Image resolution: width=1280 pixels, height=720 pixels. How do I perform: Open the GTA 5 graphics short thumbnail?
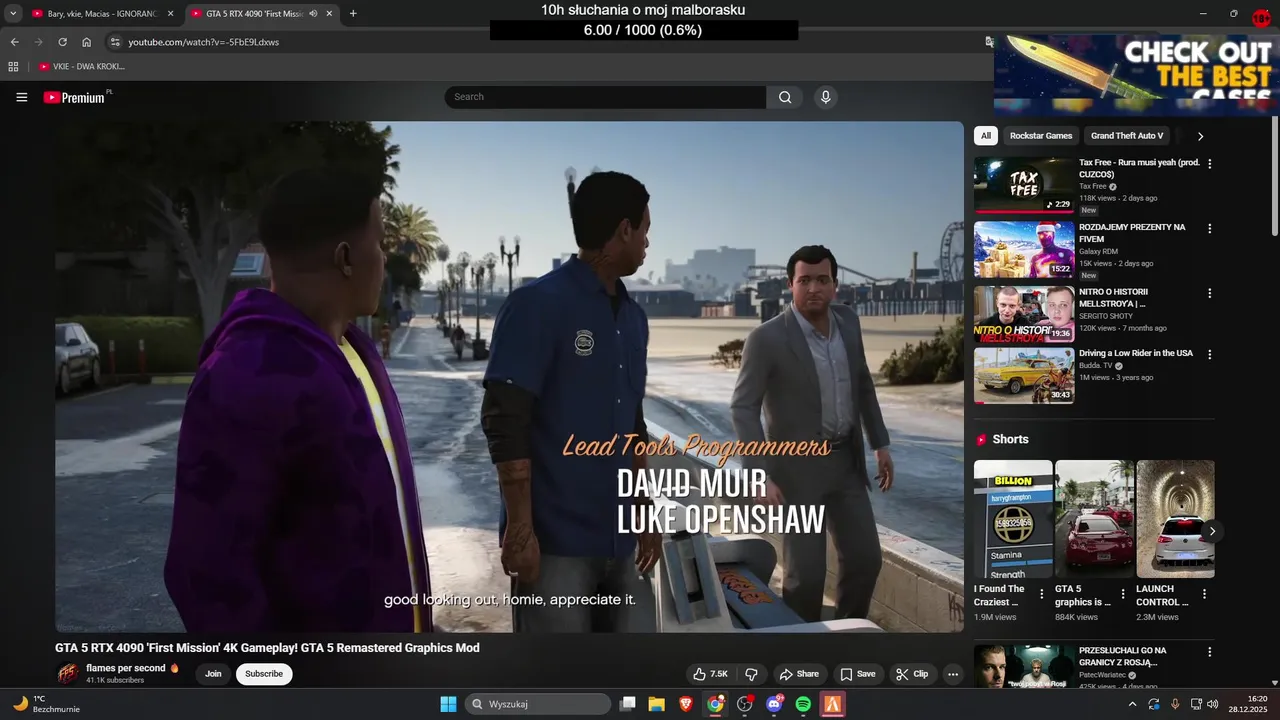(x=1094, y=519)
